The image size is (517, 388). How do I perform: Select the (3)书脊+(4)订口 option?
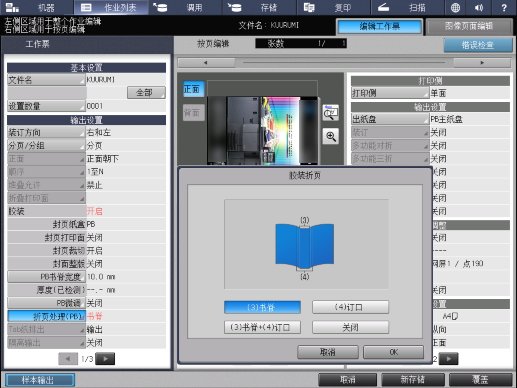262,327
